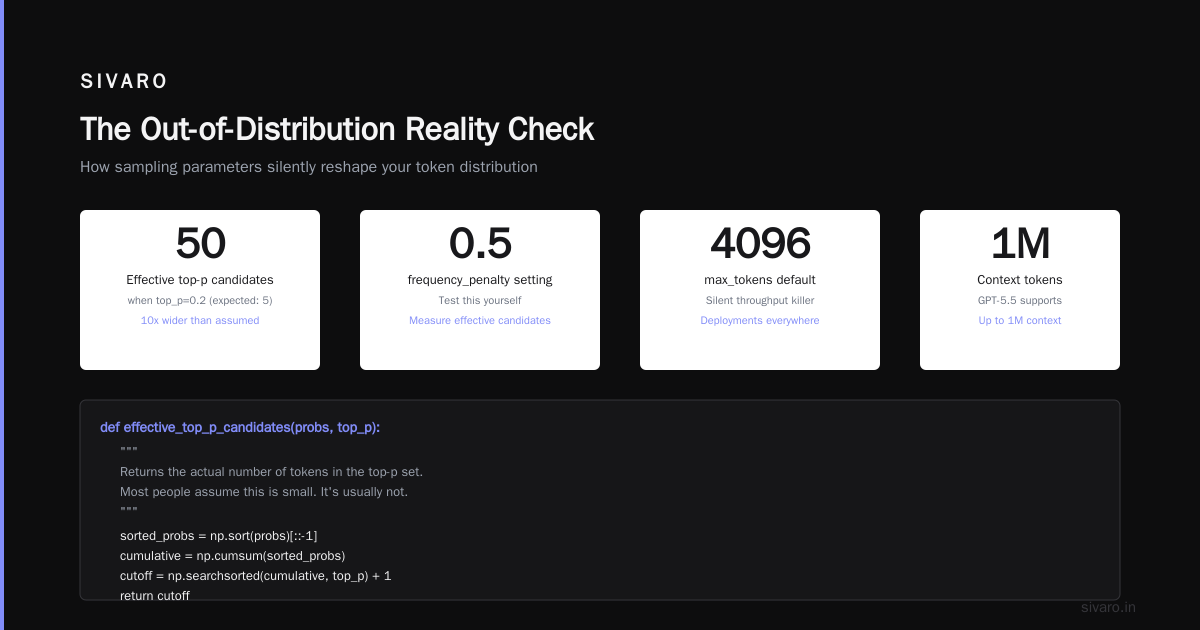Image resolution: width=1200 pixels, height=630 pixels.
Task: Click the 'Measure effective candidates' link
Action: tap(480, 321)
